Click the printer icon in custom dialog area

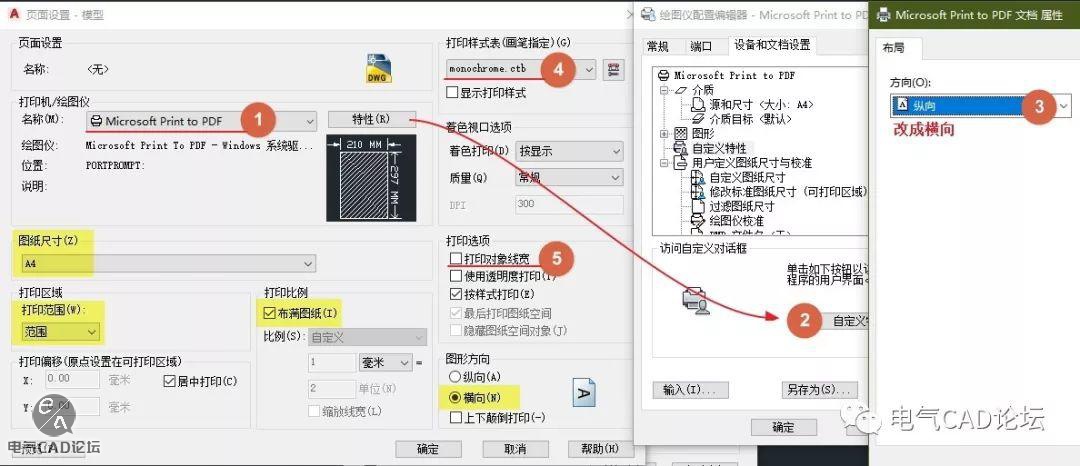[x=695, y=297]
